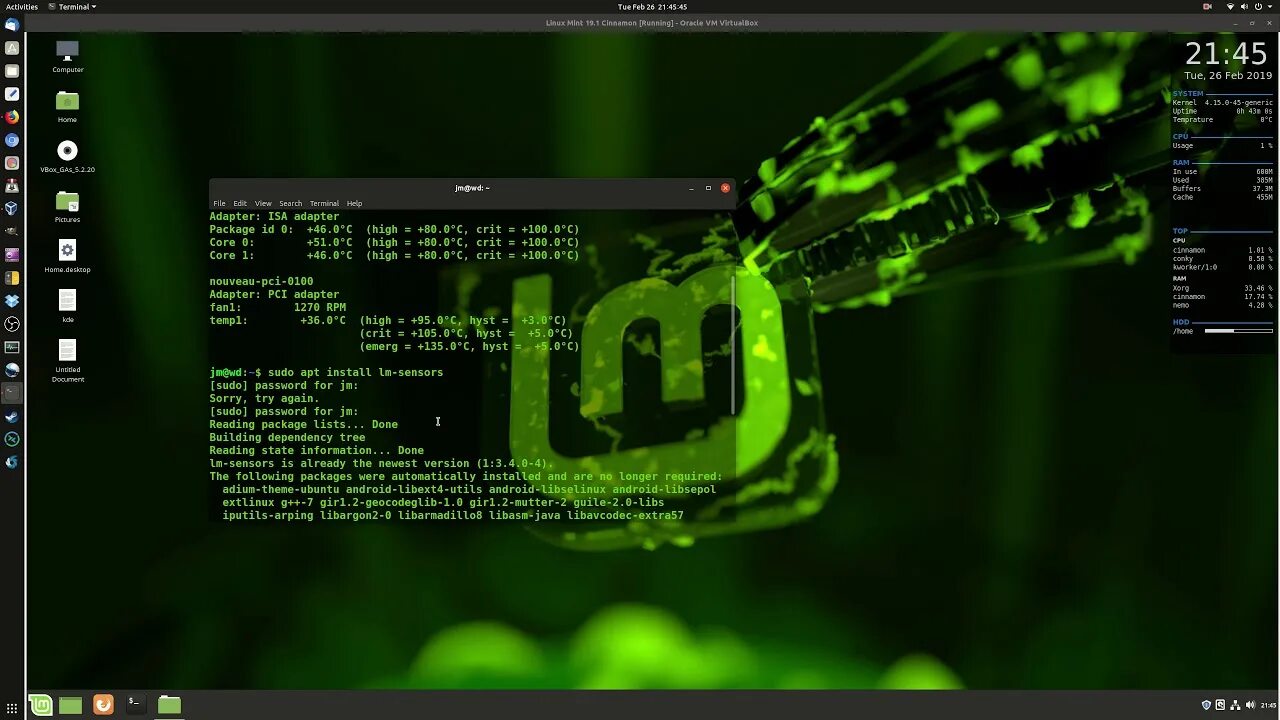Click the /home disk usage bar
The height and width of the screenshot is (720, 1280).
[x=1238, y=331]
